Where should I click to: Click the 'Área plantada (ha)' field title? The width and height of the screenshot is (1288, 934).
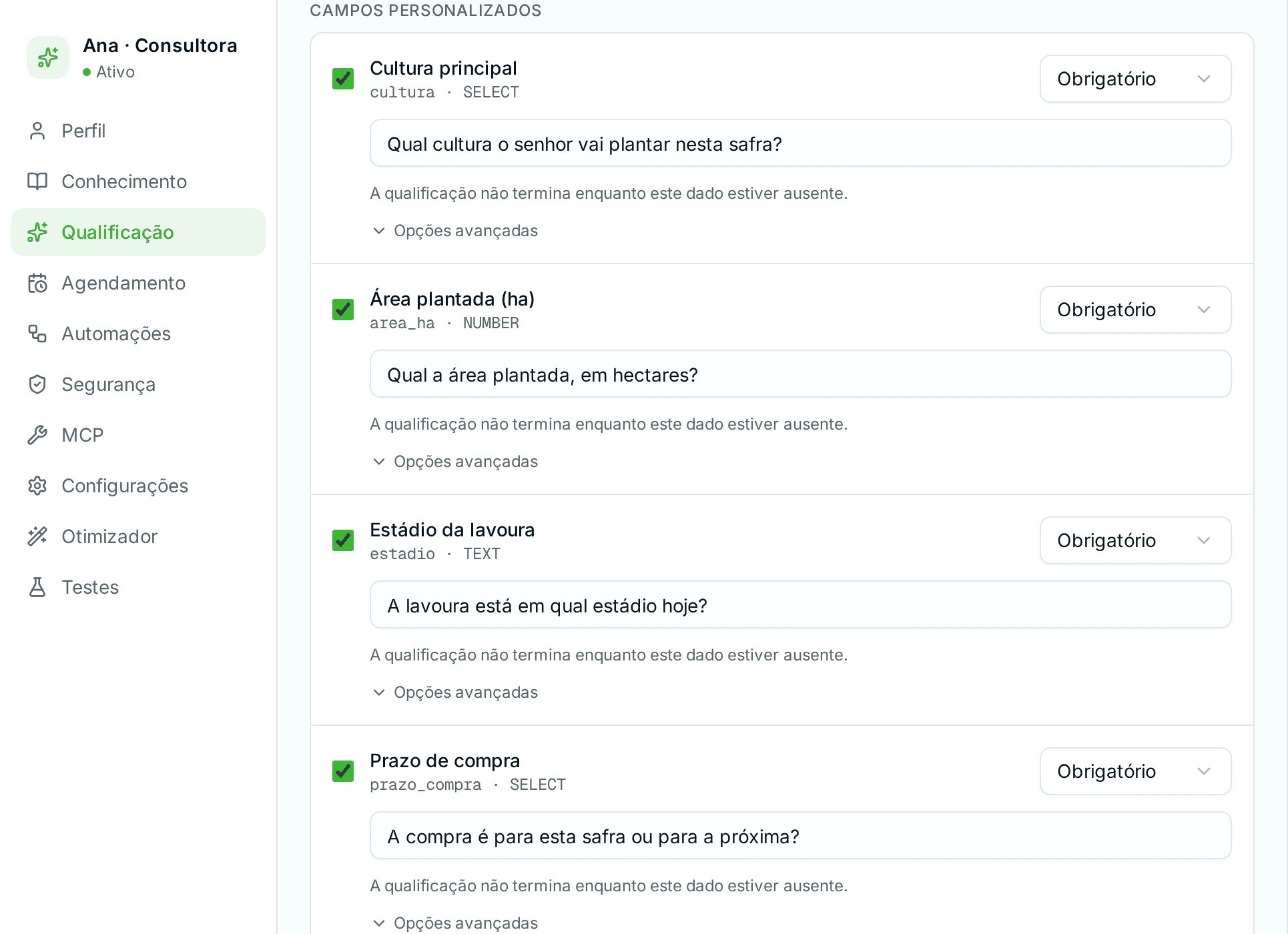coord(452,299)
